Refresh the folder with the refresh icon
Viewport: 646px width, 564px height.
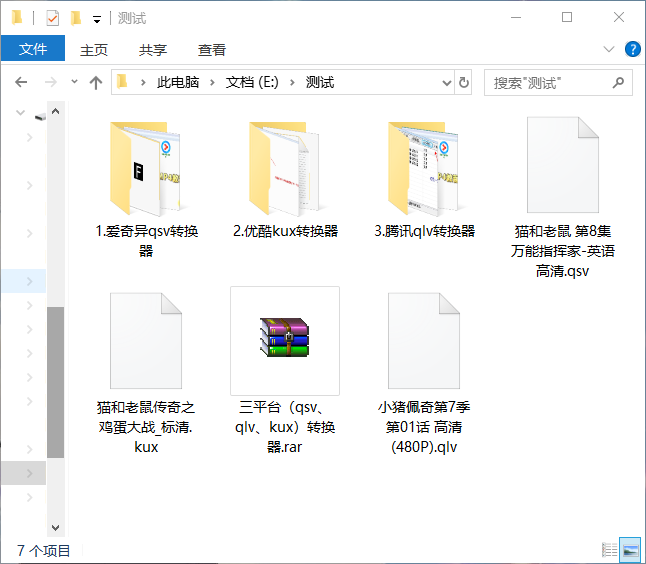coord(464,82)
